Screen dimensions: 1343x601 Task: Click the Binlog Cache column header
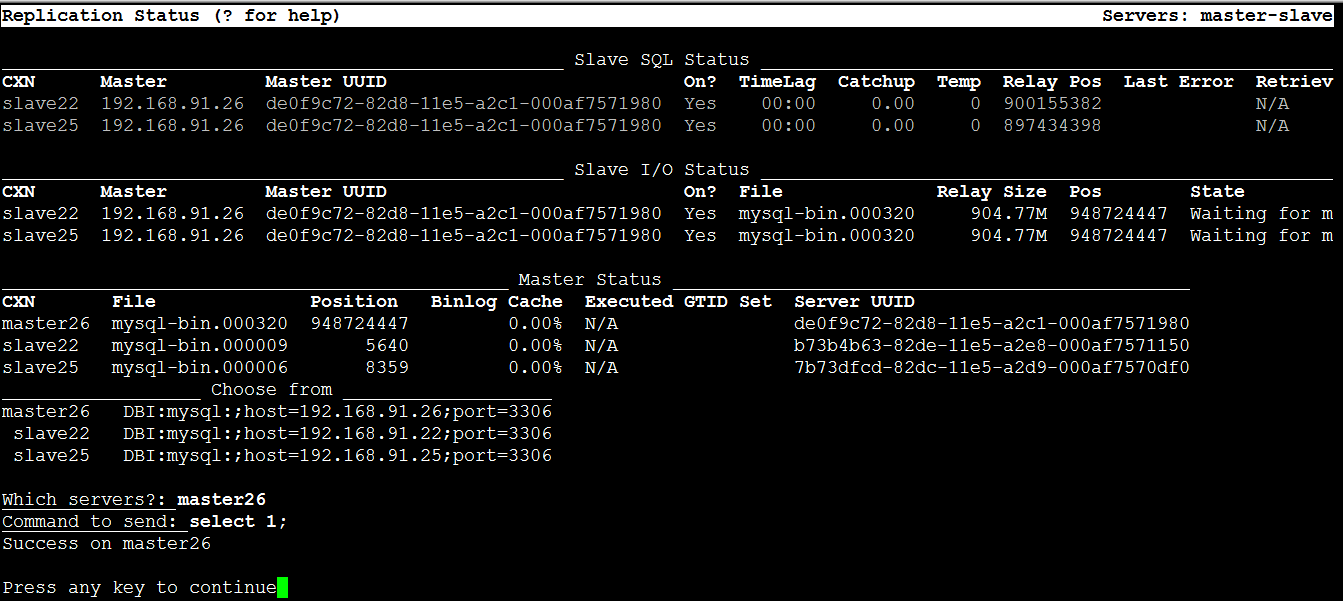(497, 302)
